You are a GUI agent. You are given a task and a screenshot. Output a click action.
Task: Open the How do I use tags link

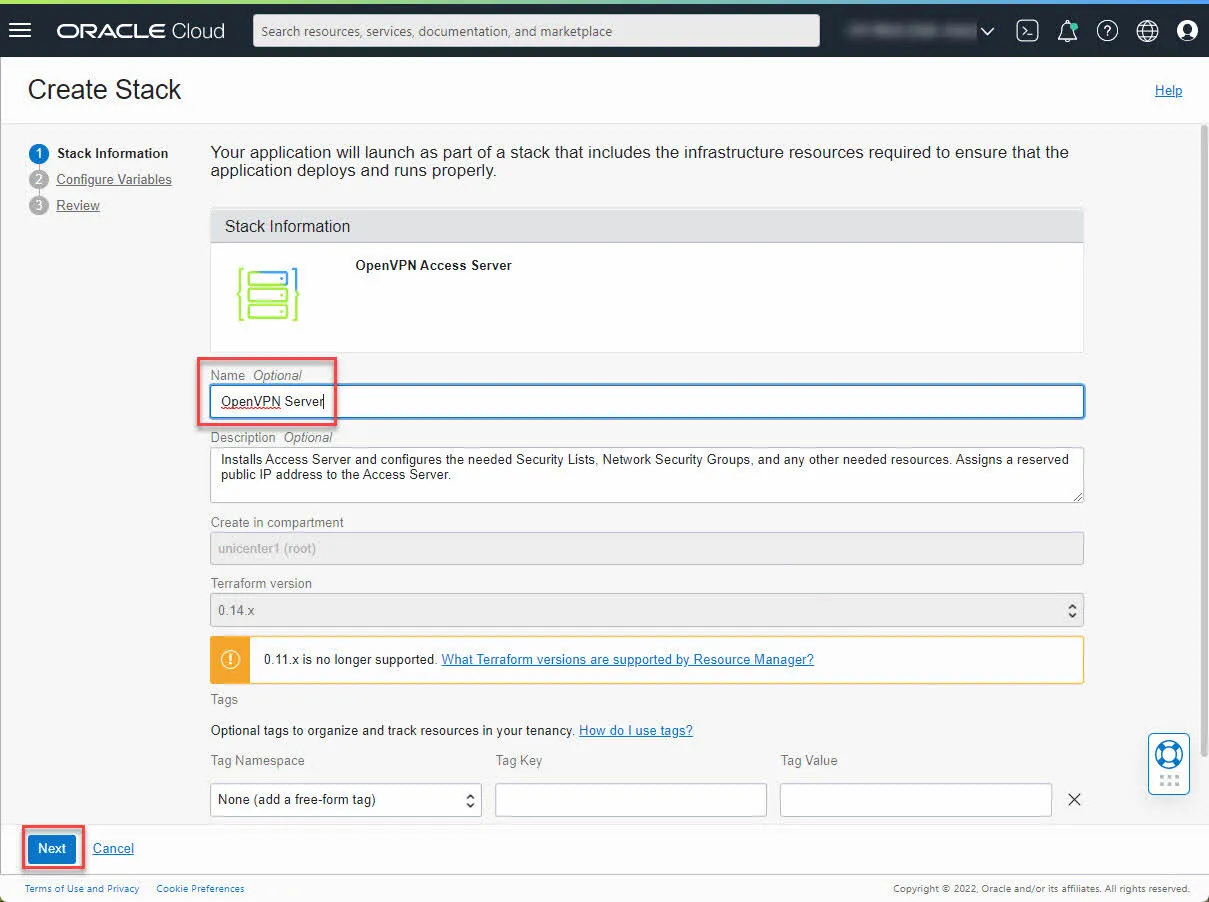pyautogui.click(x=636, y=730)
